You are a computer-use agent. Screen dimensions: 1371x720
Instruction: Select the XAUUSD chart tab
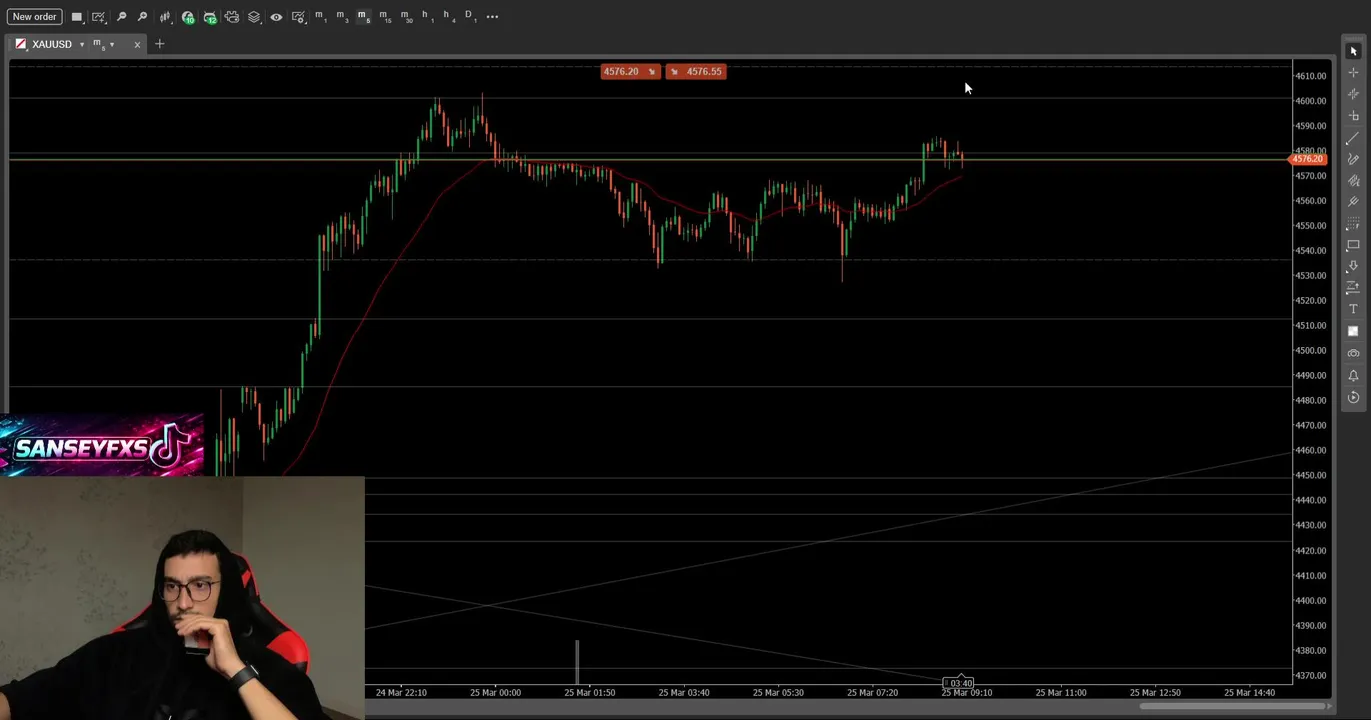[x=51, y=44]
